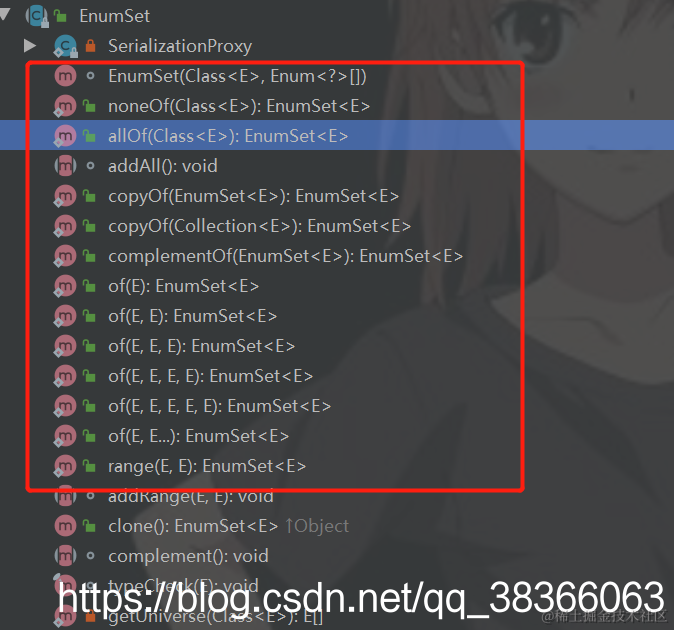
Task: Select complement(): void method entry
Action: point(188,556)
